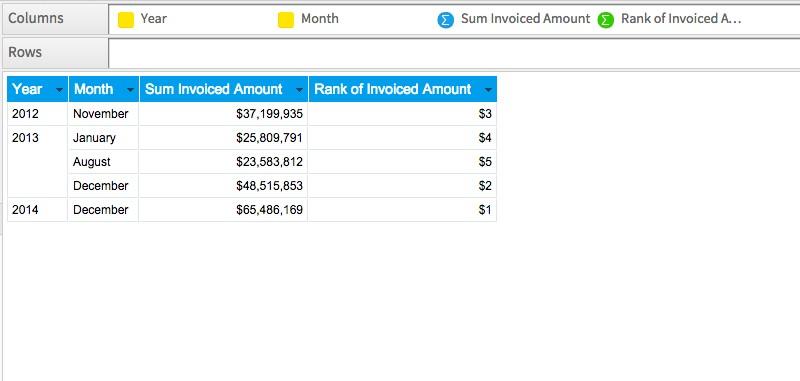Image resolution: width=800 pixels, height=381 pixels.
Task: Select the Year field in Columns list
Action: pyautogui.click(x=154, y=19)
